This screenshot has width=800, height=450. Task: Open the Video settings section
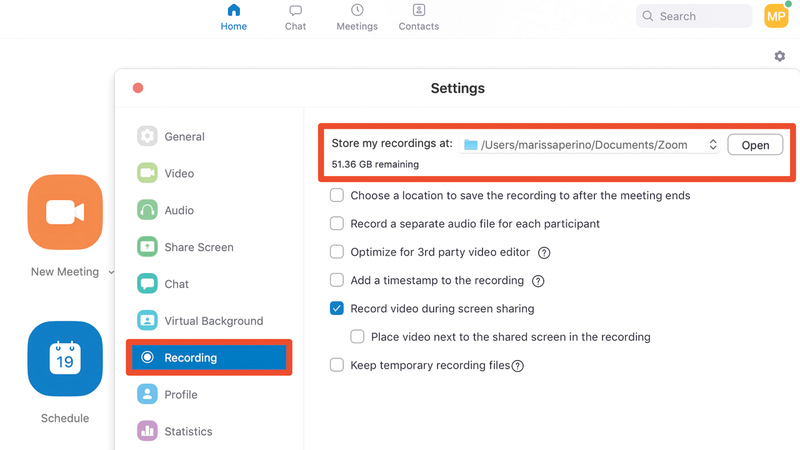pyautogui.click(x=179, y=173)
